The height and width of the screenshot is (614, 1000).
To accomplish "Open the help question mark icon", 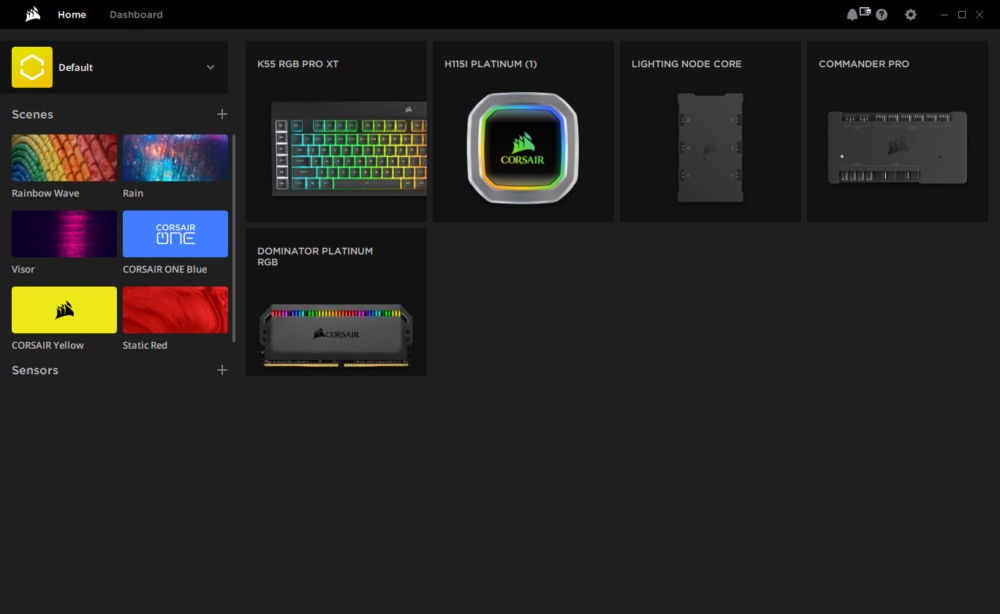I will [881, 15].
